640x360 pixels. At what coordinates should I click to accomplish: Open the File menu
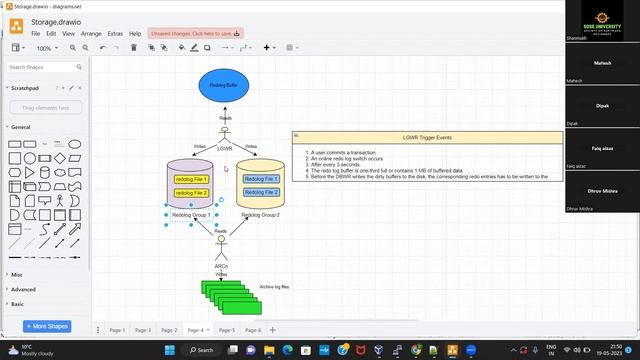(x=36, y=33)
